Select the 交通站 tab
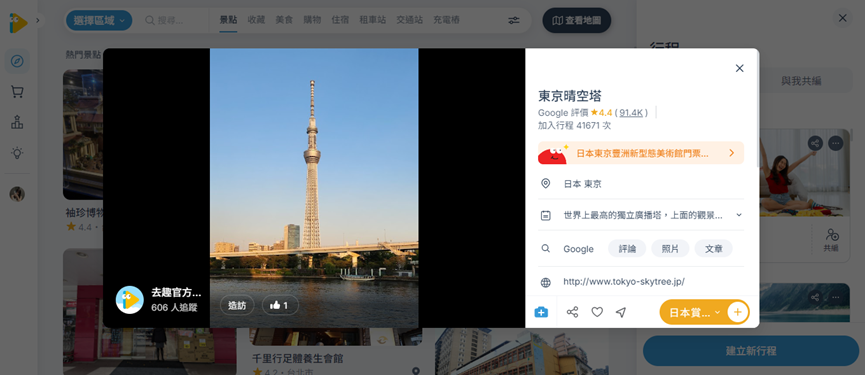This screenshot has width=865, height=375. click(x=409, y=20)
